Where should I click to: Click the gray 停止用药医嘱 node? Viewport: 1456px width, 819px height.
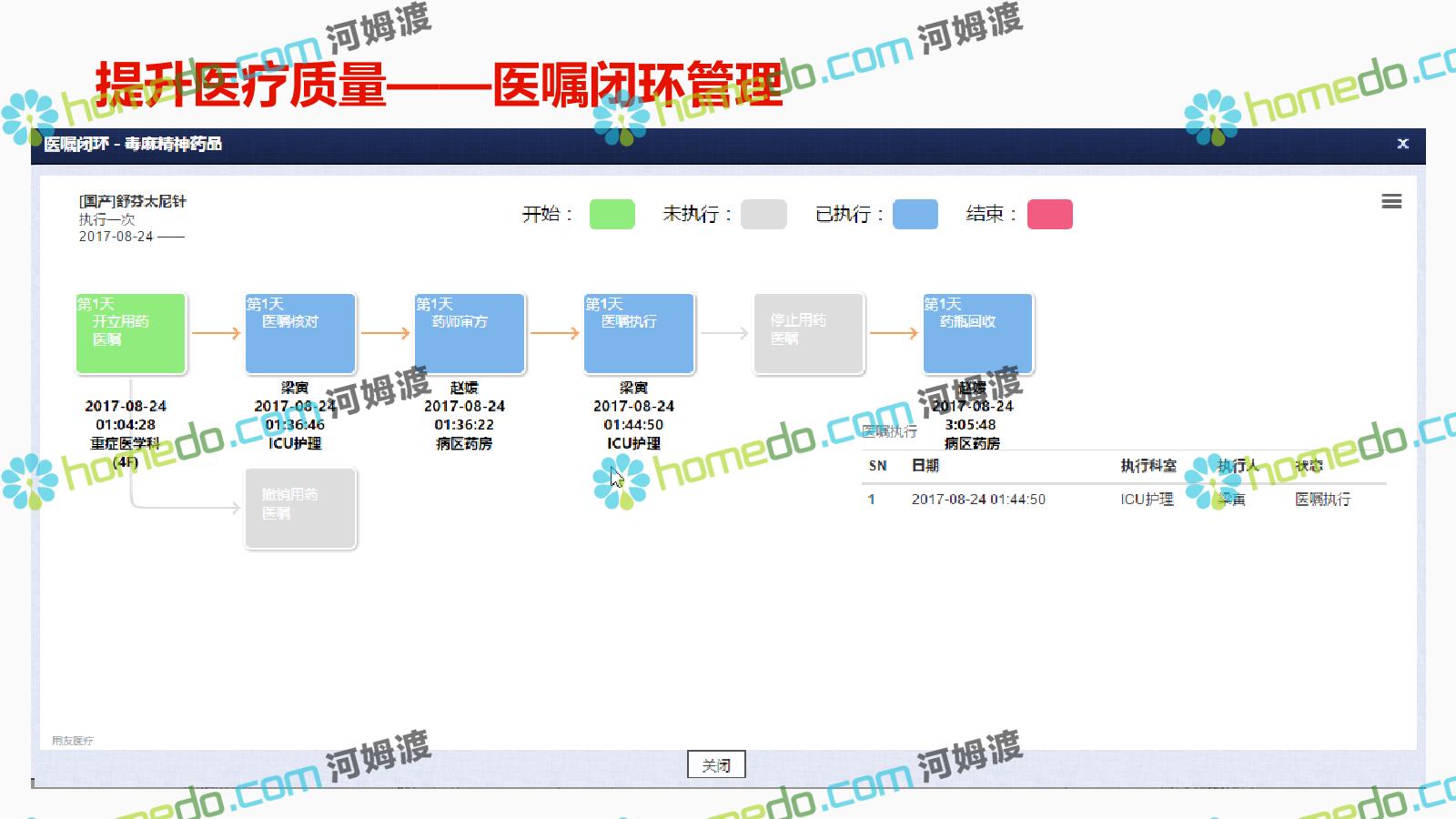(x=808, y=333)
